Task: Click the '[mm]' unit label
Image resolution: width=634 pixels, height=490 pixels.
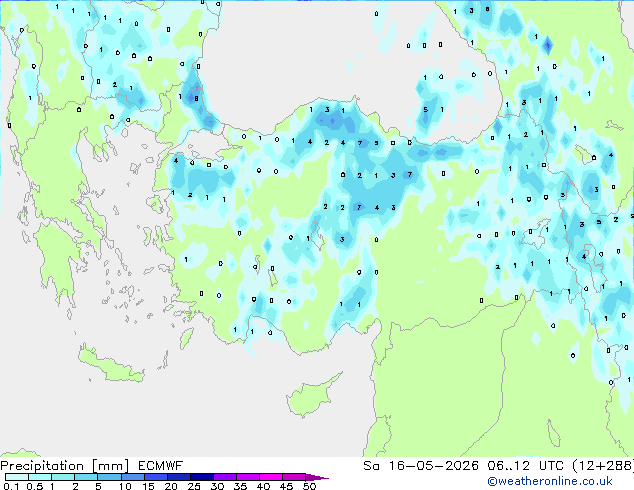Action: 110,466
